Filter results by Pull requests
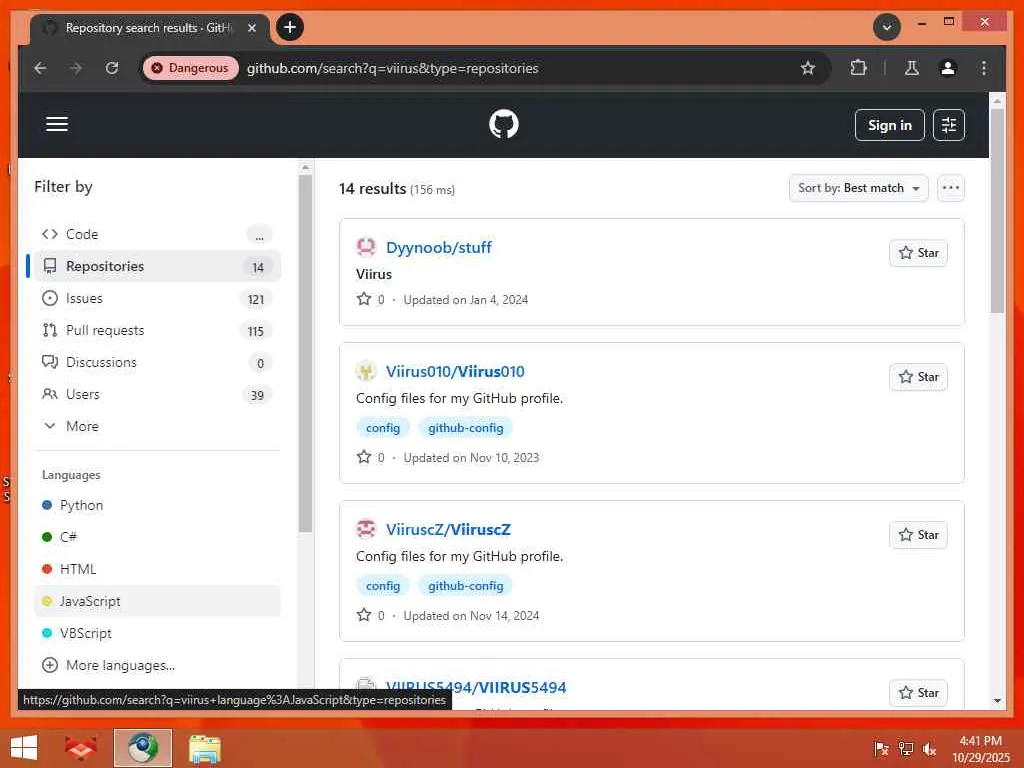 coord(157,330)
